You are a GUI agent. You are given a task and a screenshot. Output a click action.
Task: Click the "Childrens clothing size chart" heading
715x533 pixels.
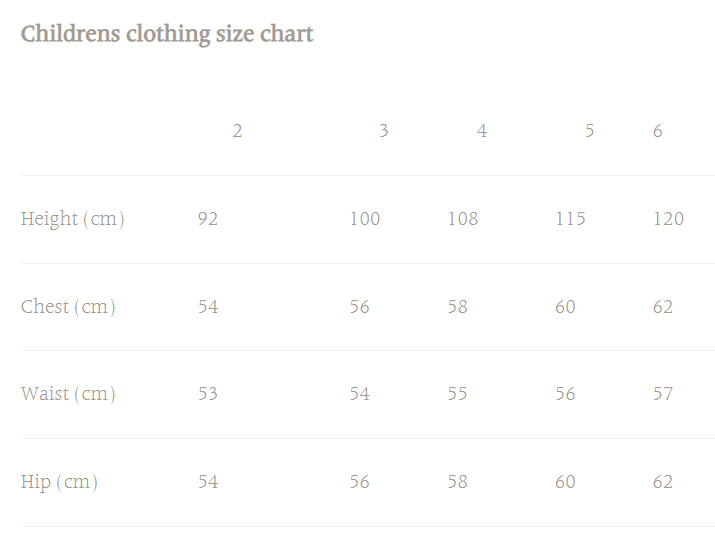(167, 34)
